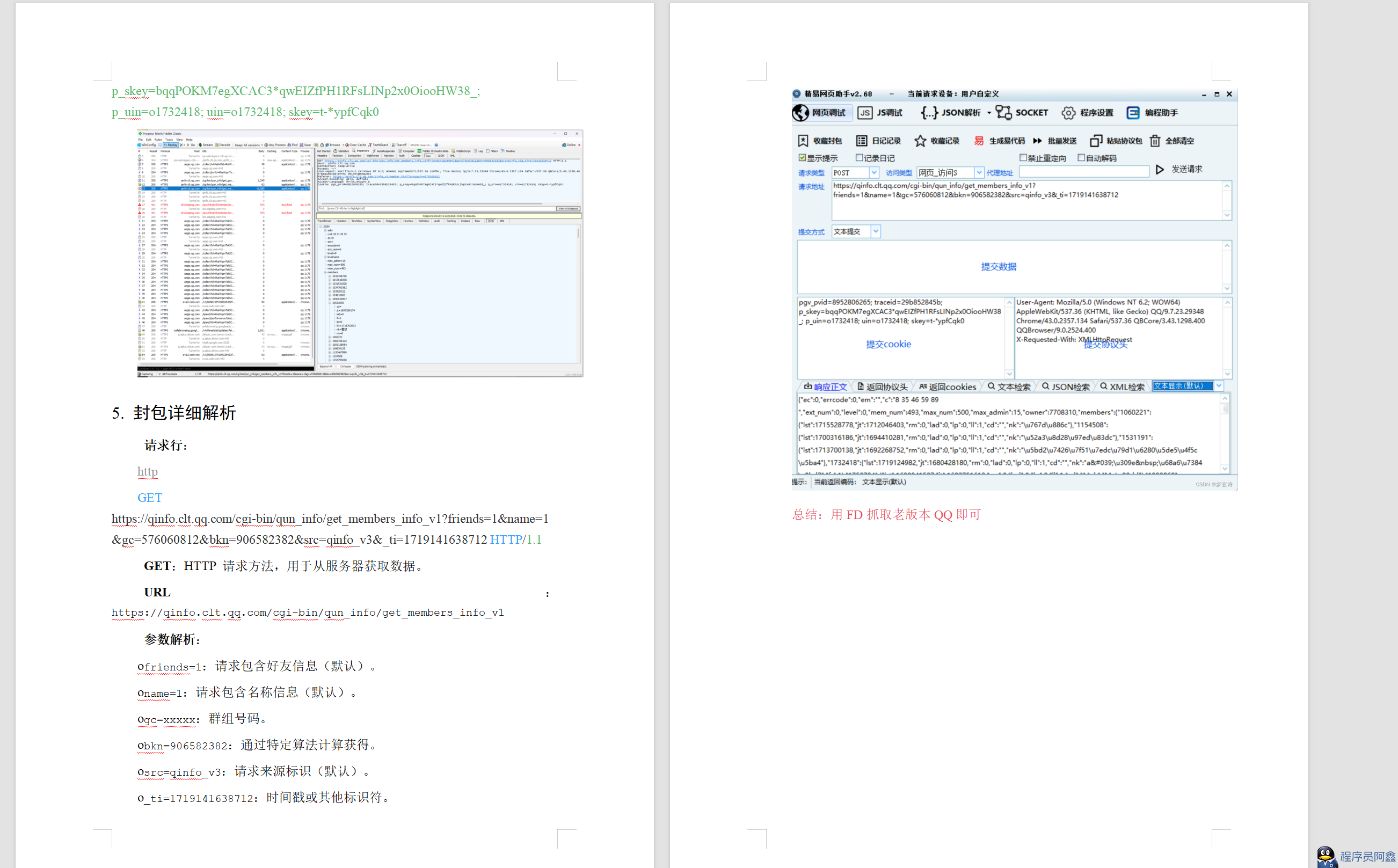The height and width of the screenshot is (868, 1398).
Task: Open 程序设置 gear icon
Action: point(1068,113)
